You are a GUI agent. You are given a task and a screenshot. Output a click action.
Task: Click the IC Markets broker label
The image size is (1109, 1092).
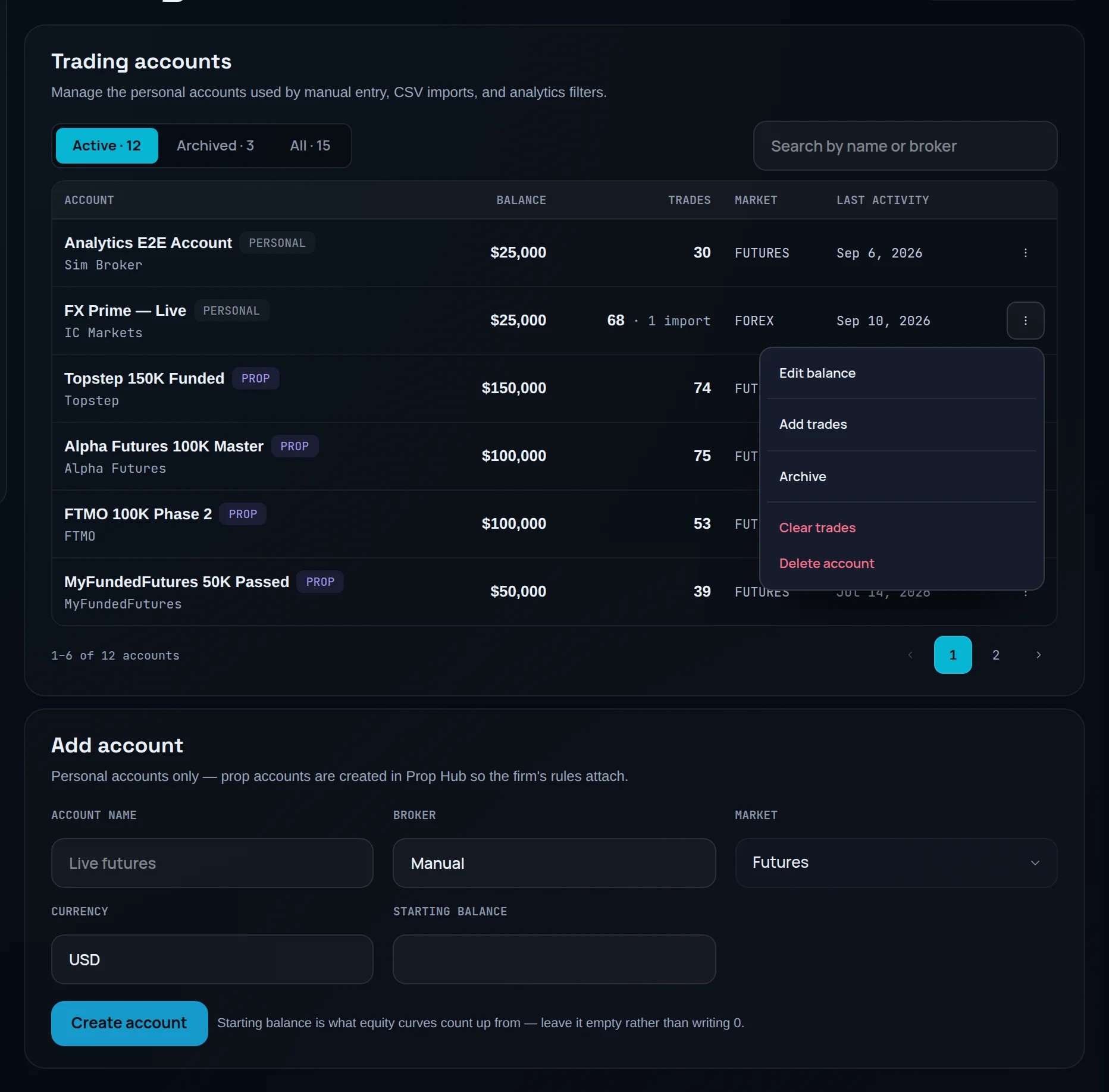click(x=104, y=333)
